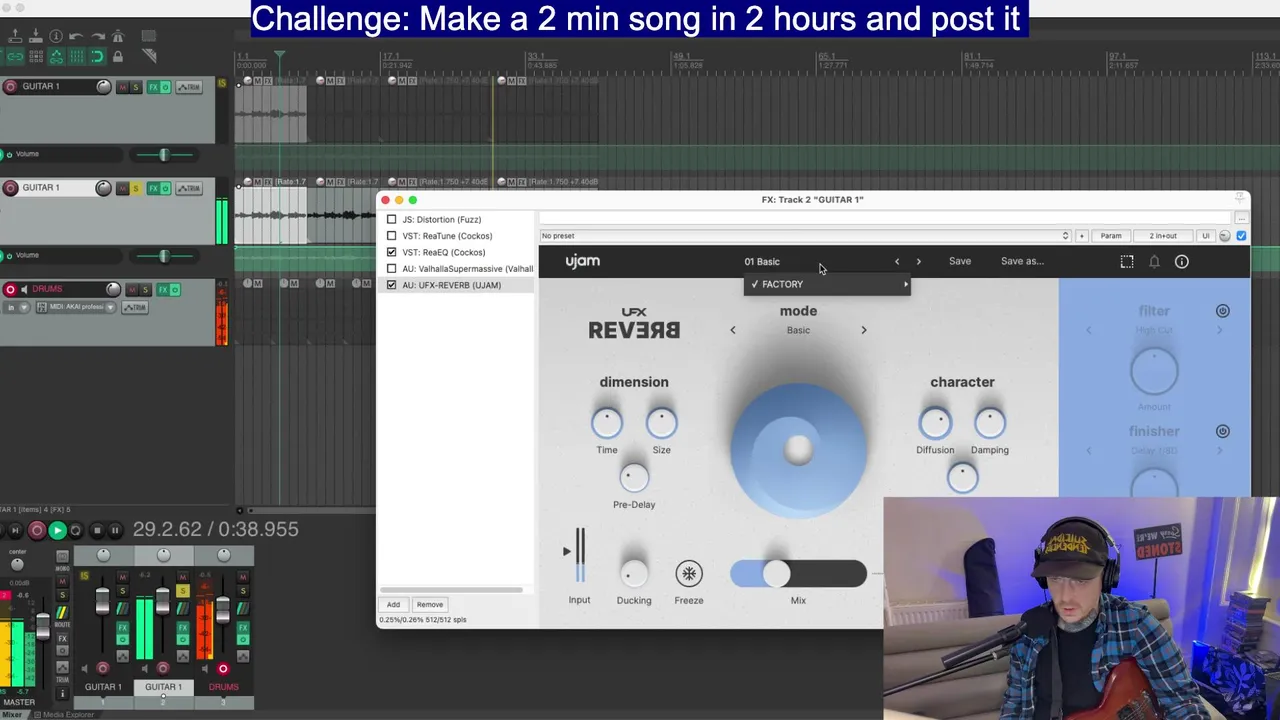
Task: Click Save in UJAM header
Action: (x=960, y=261)
